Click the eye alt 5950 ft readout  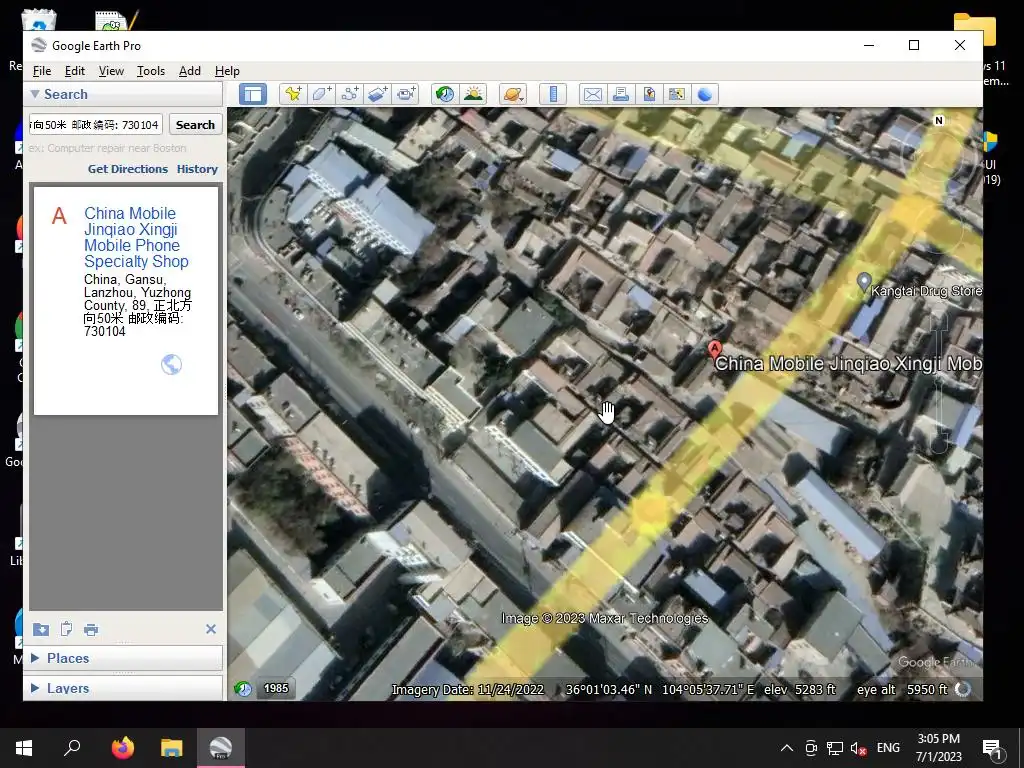(x=902, y=690)
